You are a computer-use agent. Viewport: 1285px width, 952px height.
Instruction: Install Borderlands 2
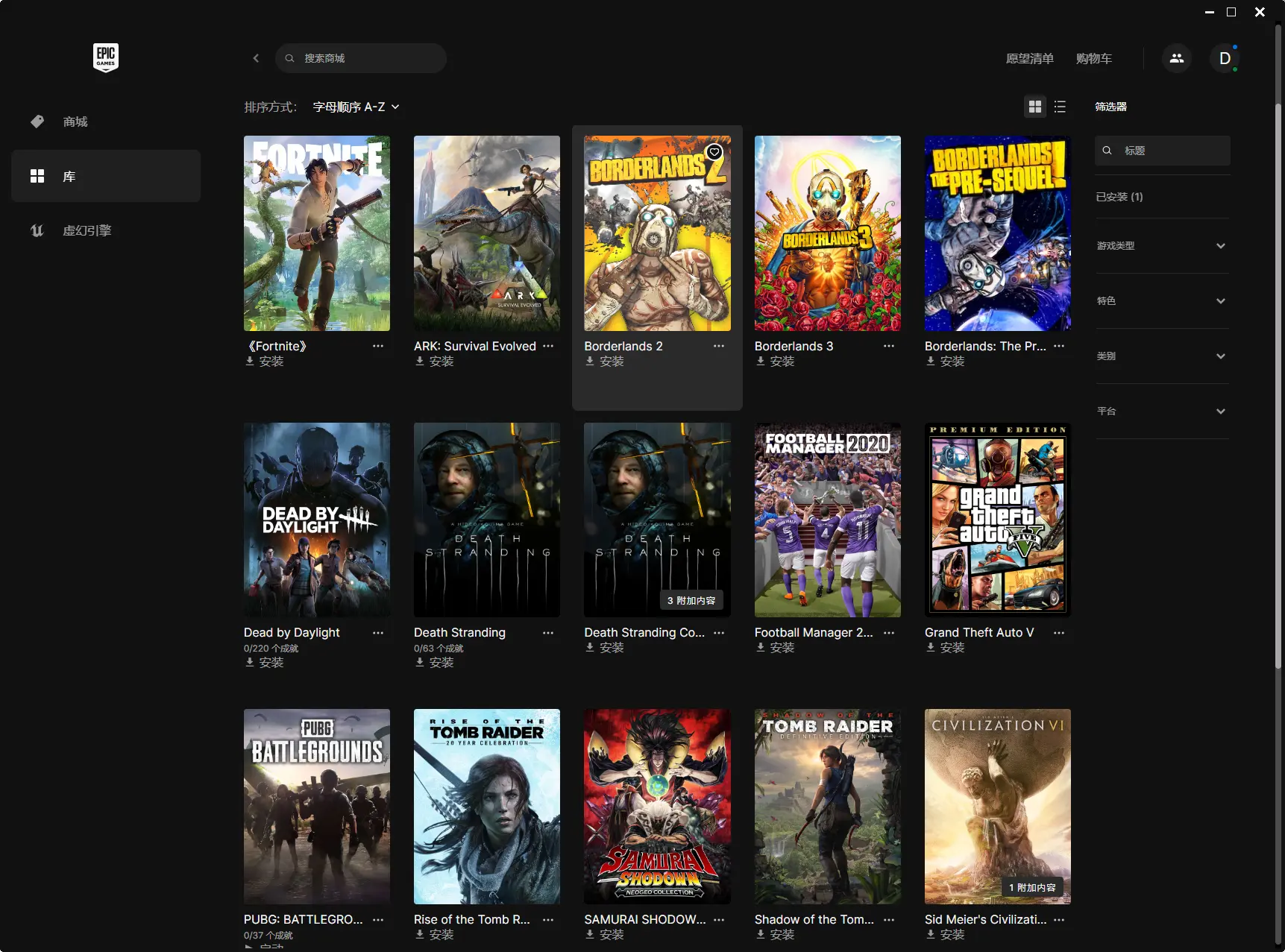point(605,361)
